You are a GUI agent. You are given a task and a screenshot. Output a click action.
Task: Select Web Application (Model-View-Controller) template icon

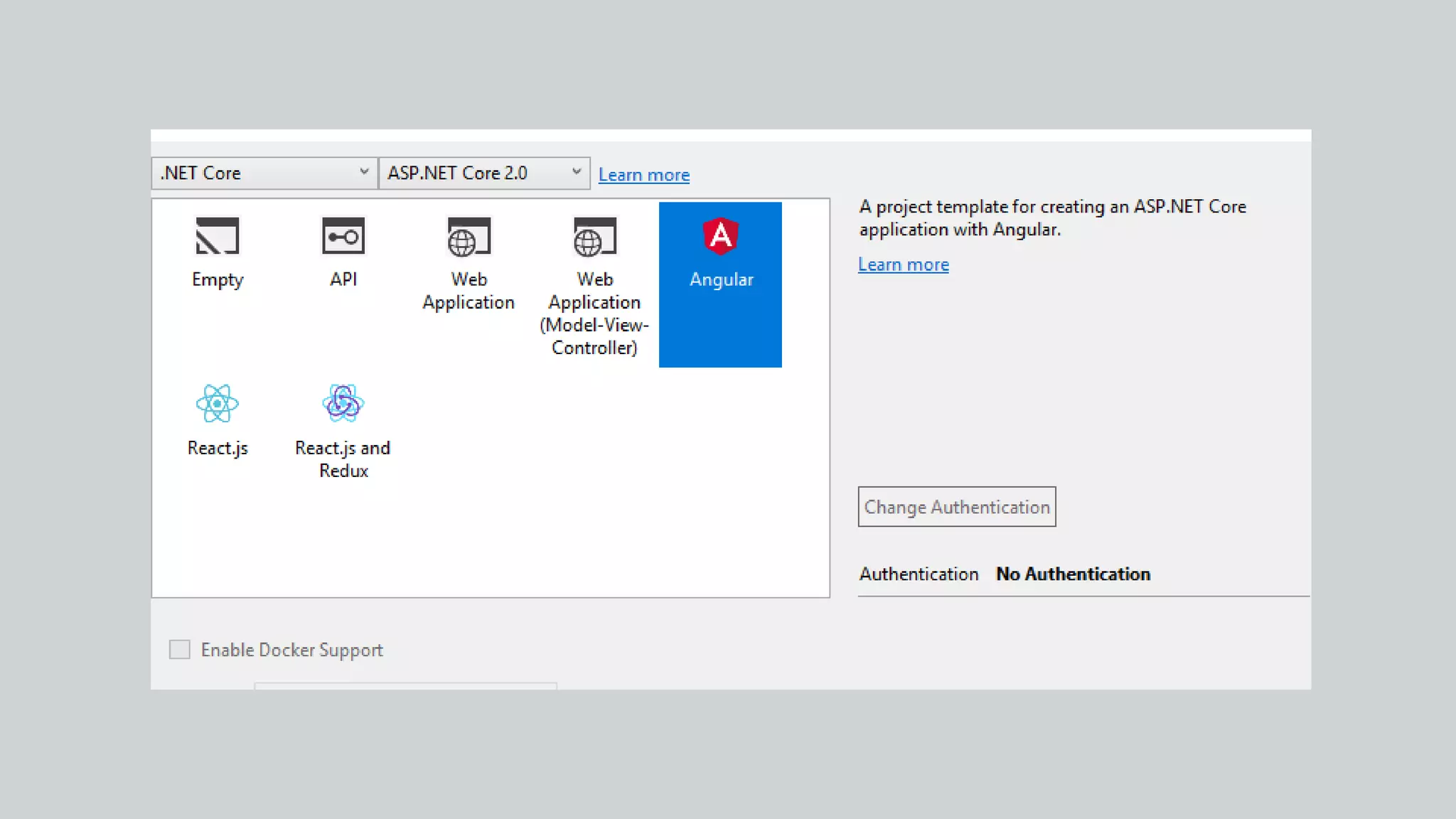(x=595, y=236)
